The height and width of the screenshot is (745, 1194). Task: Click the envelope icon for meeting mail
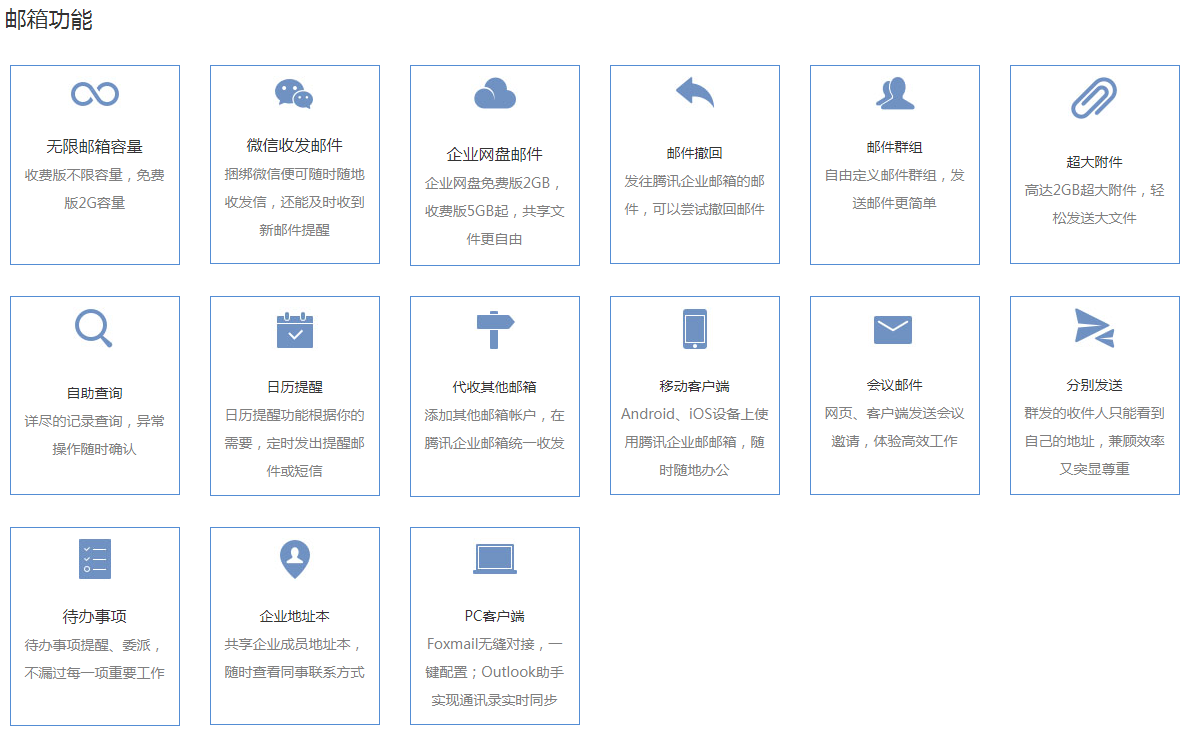(x=894, y=329)
